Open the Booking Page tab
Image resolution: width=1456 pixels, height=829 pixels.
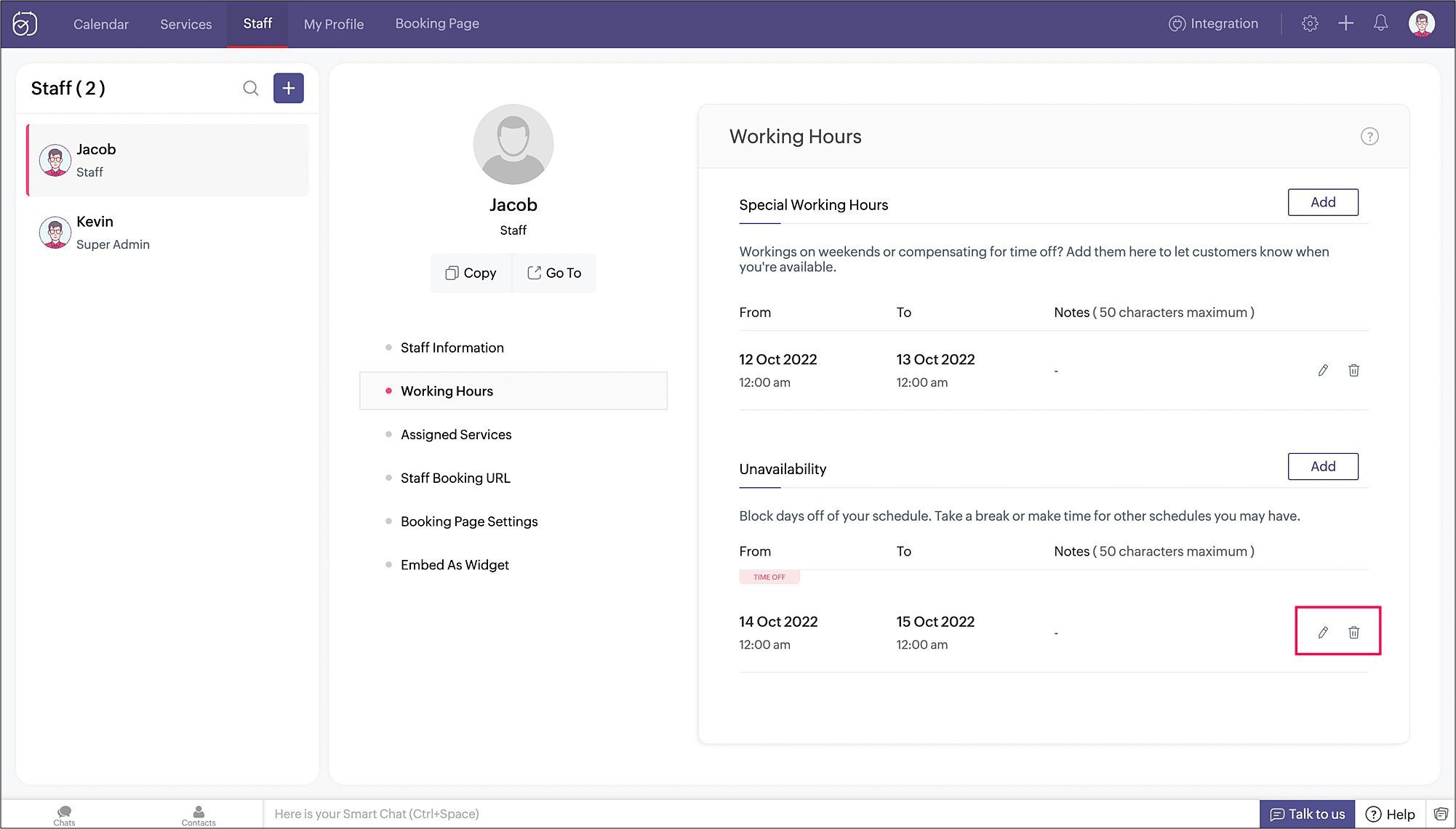(x=437, y=24)
